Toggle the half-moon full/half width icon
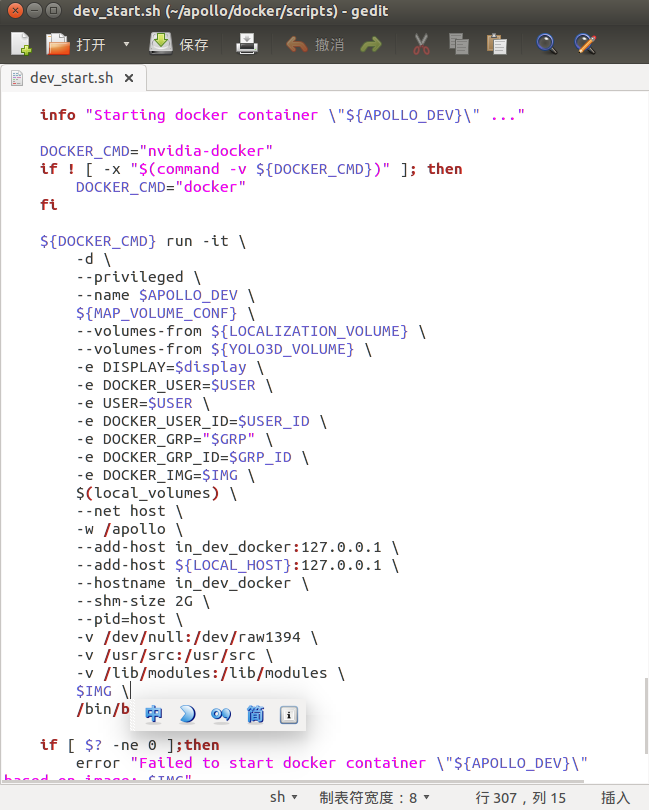Image resolution: width=649 pixels, height=810 pixels. coord(187,714)
